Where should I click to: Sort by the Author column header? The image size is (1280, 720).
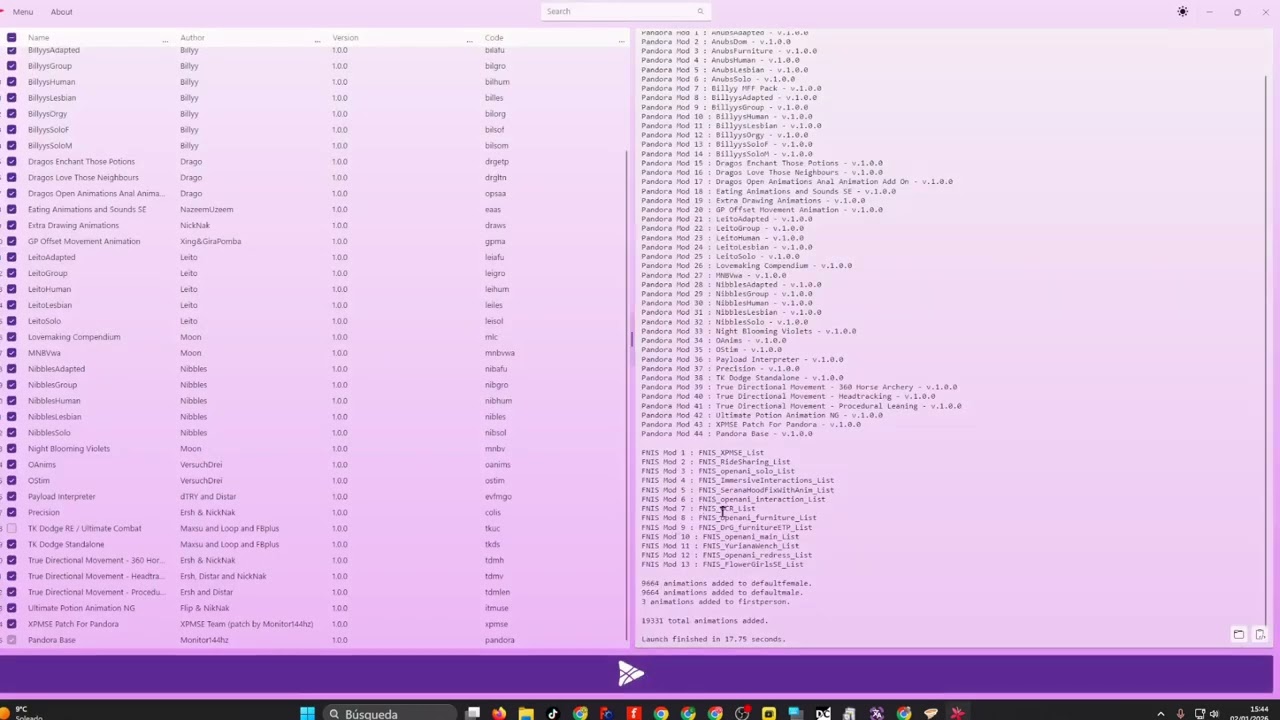pos(192,37)
